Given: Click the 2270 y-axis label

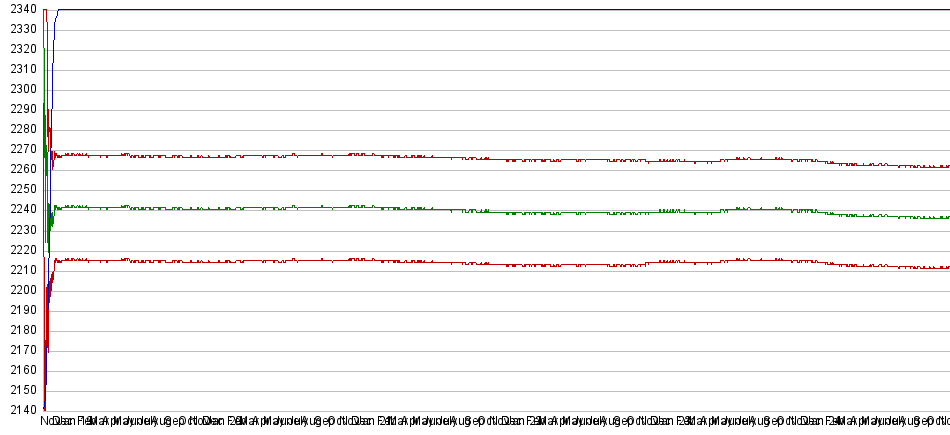Looking at the screenshot, I should point(20,149).
